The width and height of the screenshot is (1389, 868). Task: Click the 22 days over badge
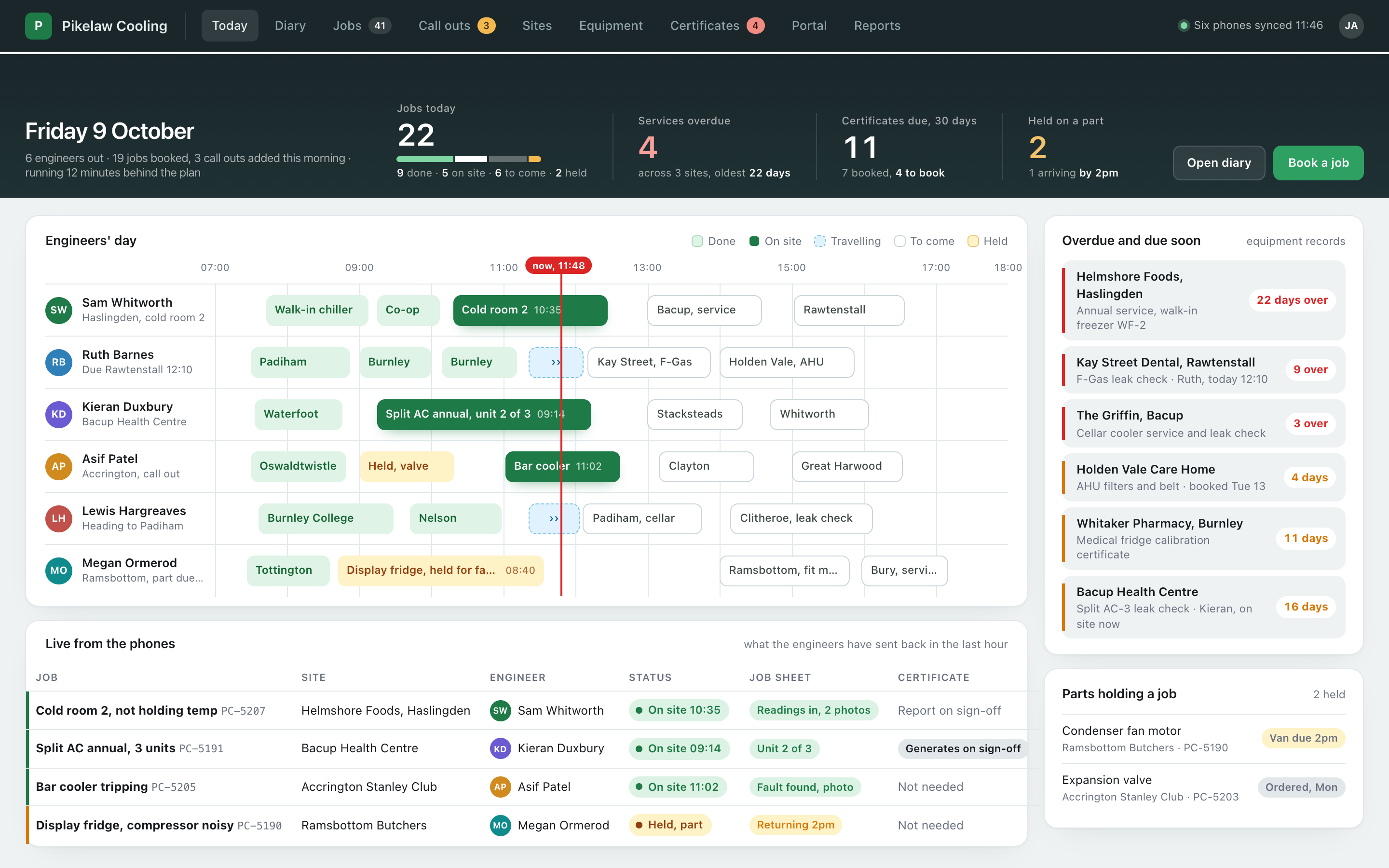(1292, 300)
